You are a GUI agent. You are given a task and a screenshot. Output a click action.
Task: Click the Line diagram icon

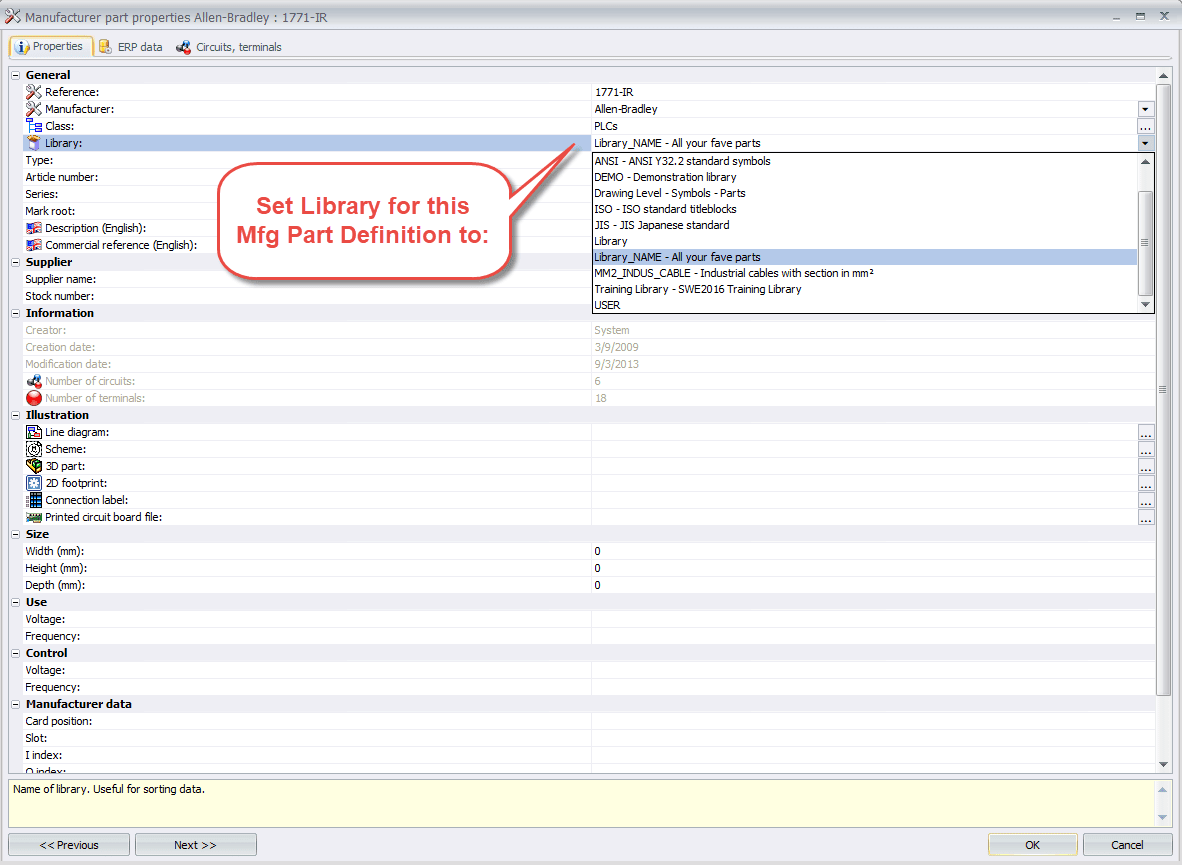(x=34, y=432)
